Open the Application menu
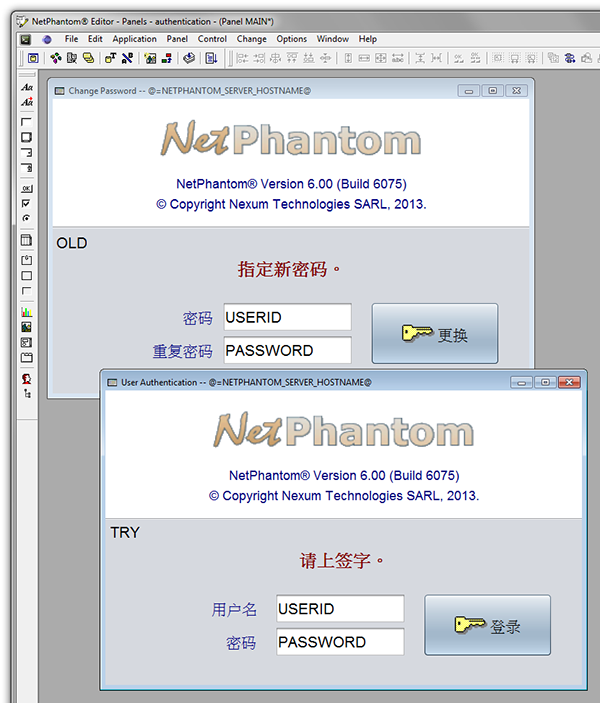Screen dimensions: 600x703 135,39
